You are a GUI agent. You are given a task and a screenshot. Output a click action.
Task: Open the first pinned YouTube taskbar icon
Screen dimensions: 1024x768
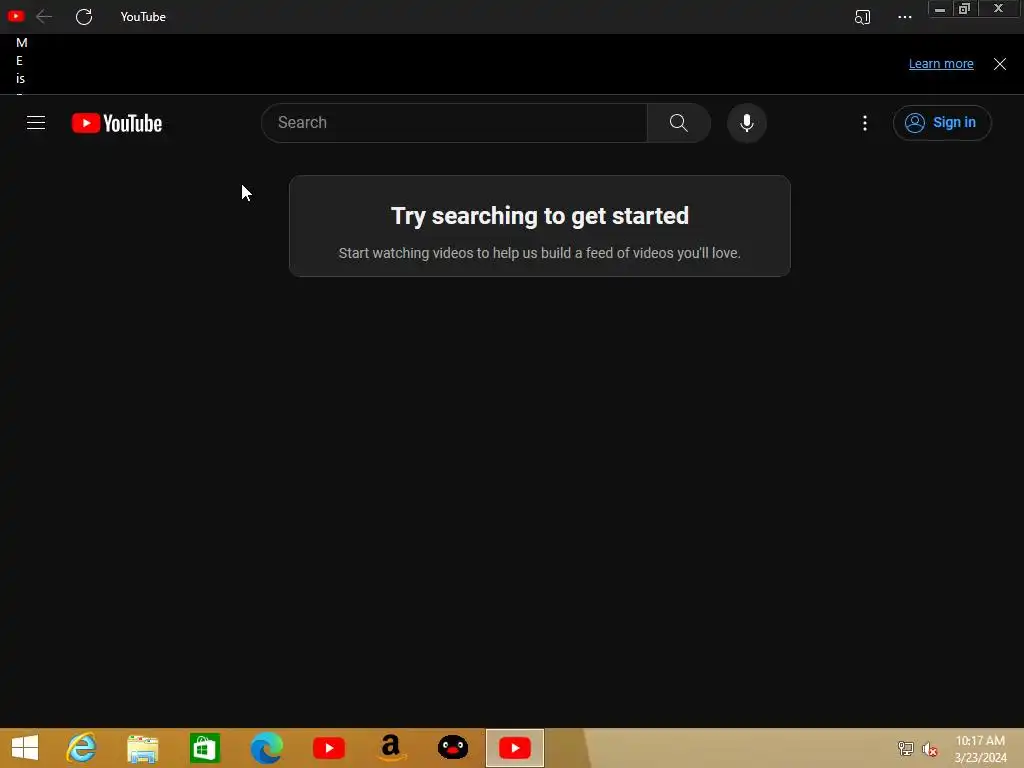(328, 748)
